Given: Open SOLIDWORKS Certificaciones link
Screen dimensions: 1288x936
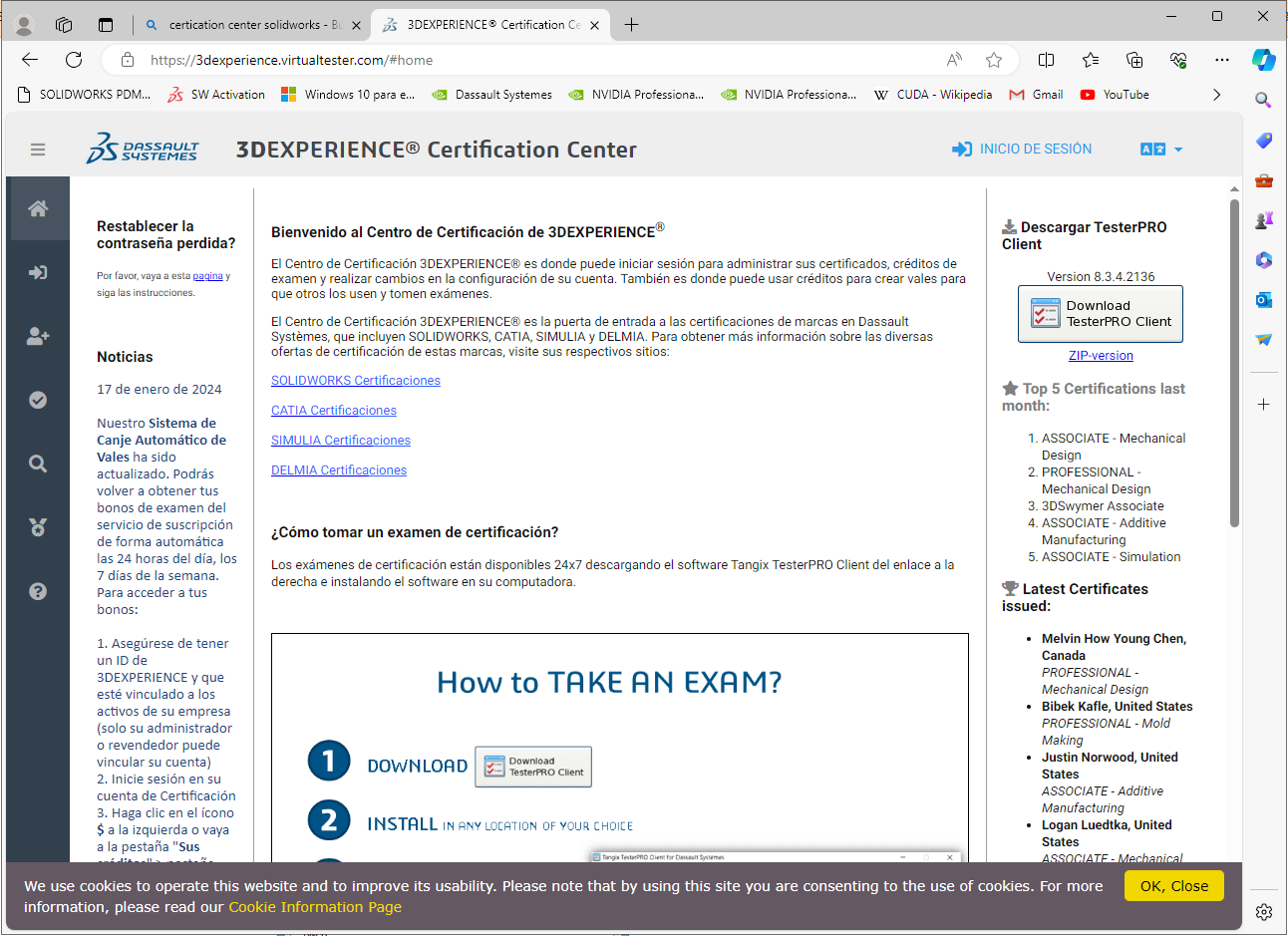Looking at the screenshot, I should click(356, 381).
